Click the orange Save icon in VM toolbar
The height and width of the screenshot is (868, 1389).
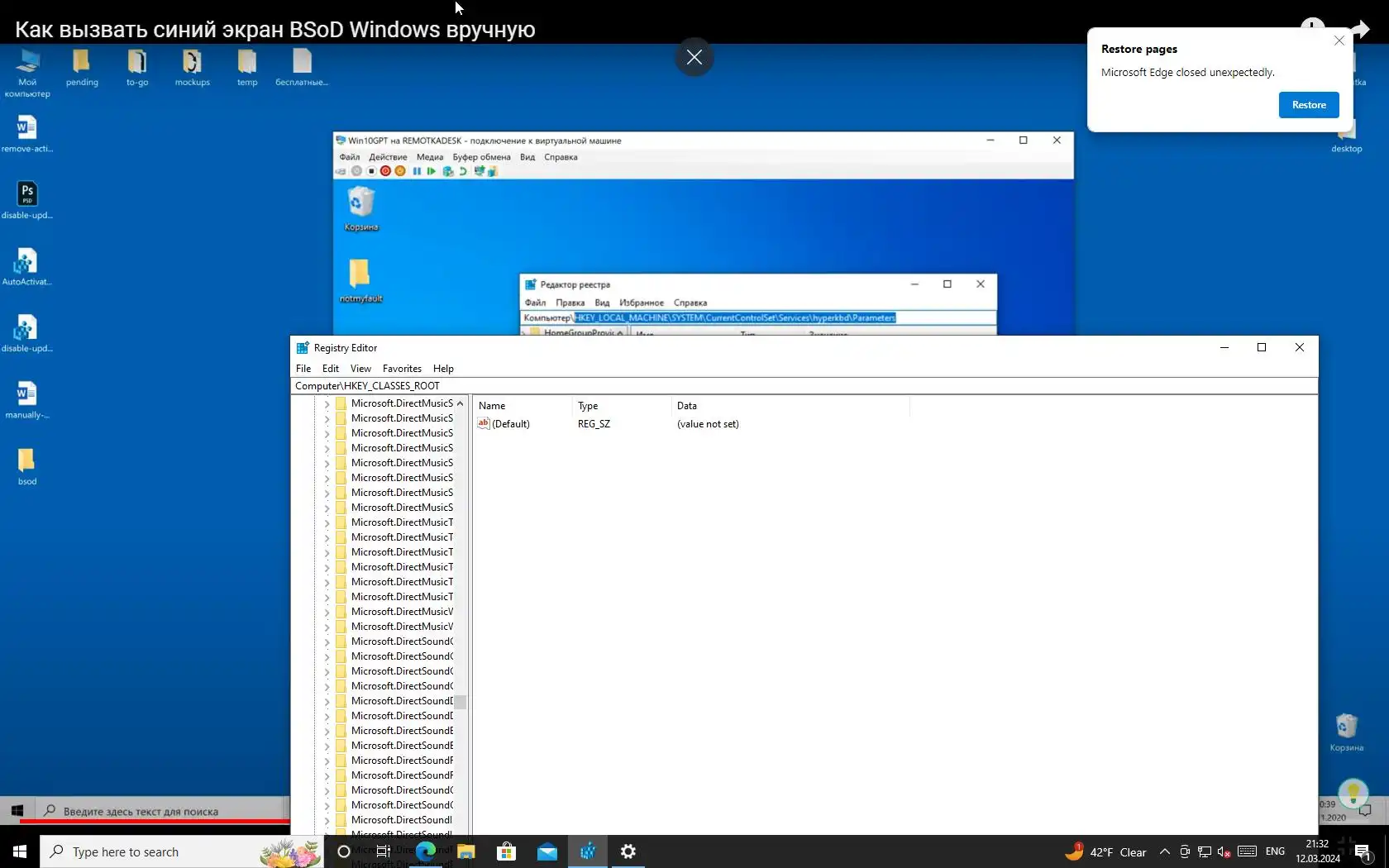pos(400,171)
